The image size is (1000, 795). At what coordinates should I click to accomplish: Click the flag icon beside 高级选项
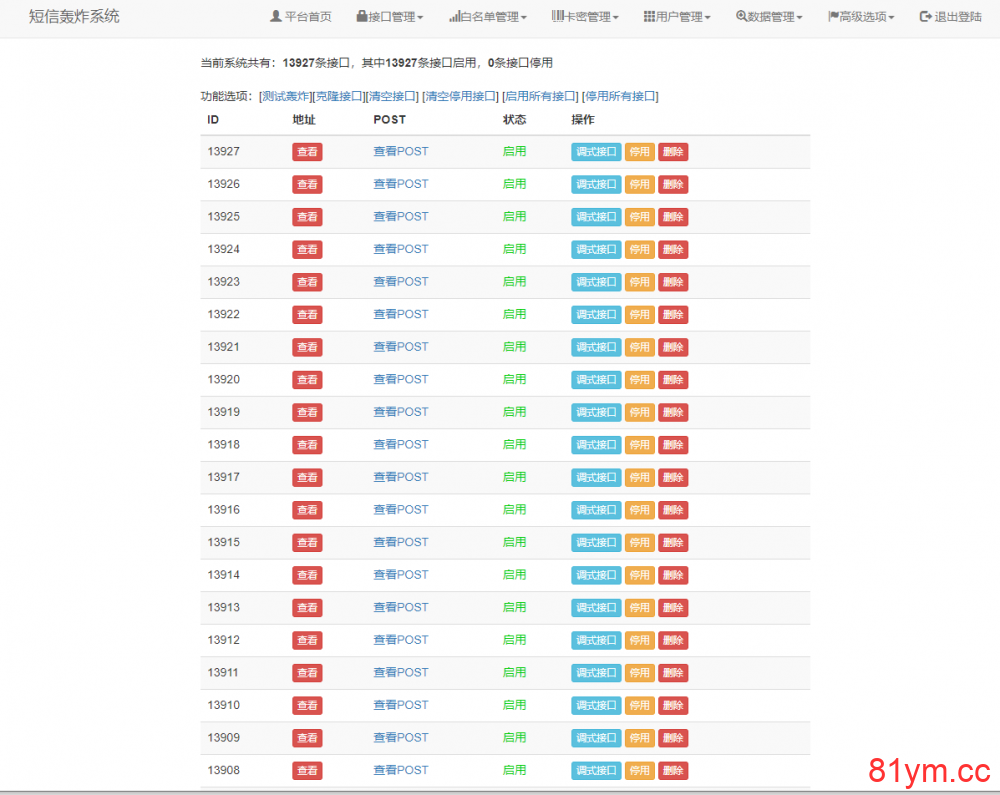pyautogui.click(x=833, y=17)
